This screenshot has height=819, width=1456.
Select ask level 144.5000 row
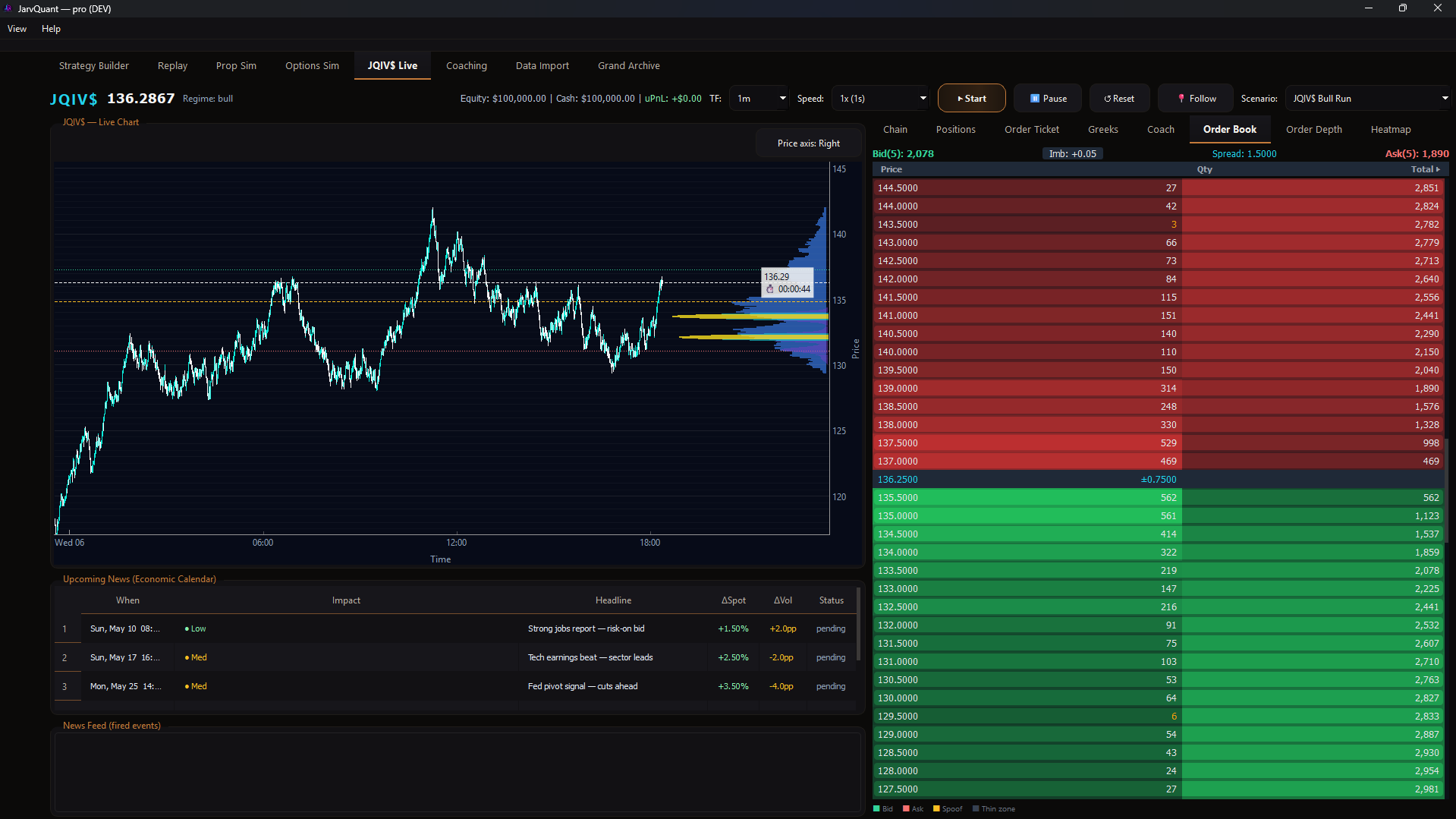pos(1159,188)
